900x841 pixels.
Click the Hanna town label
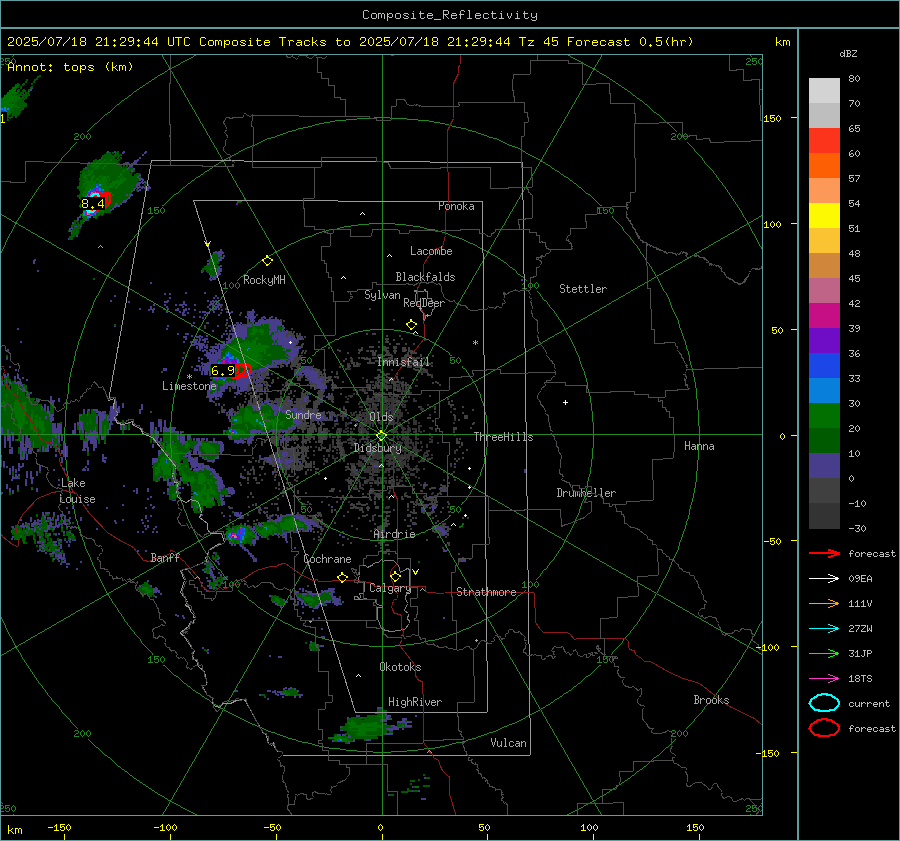click(699, 446)
